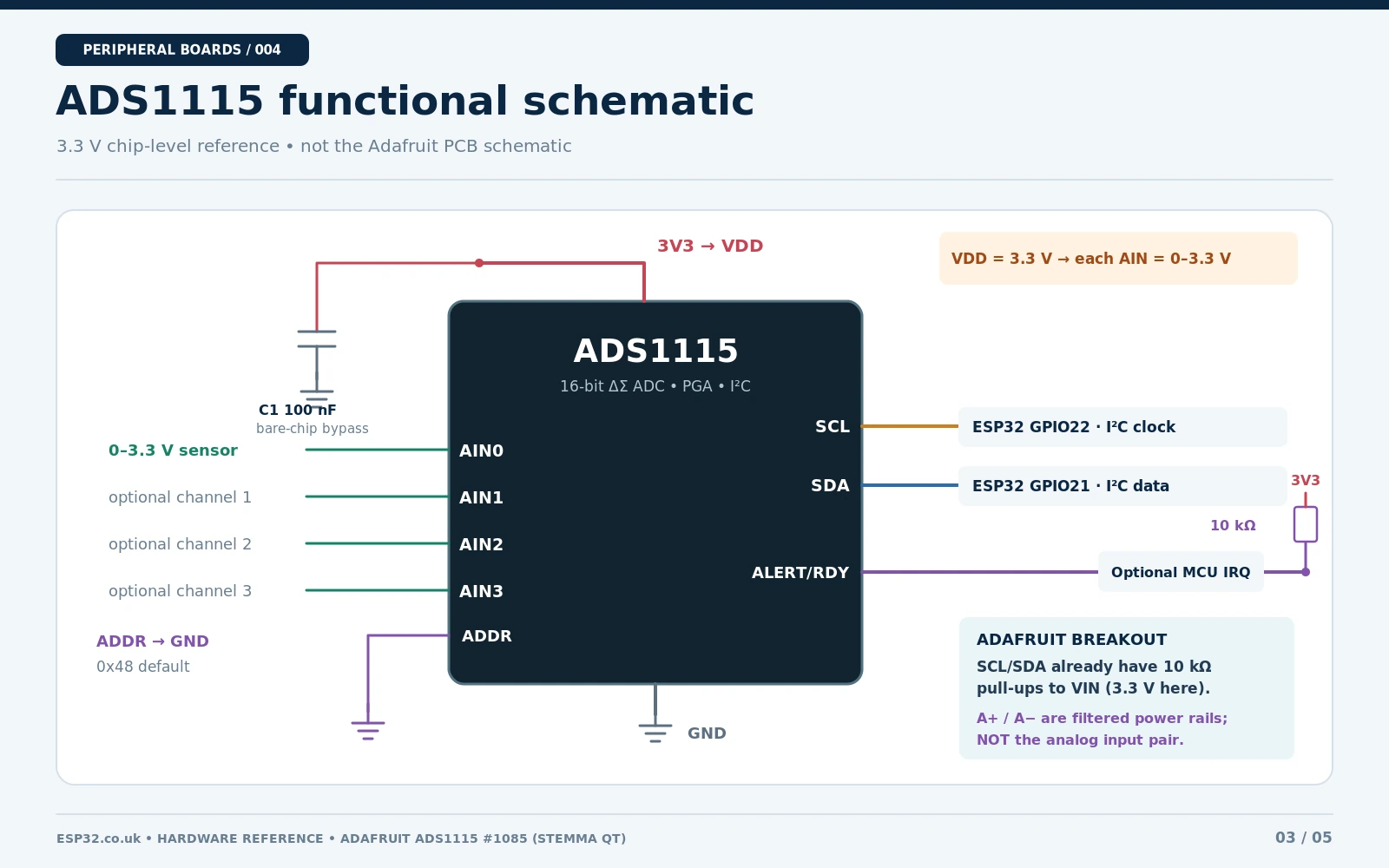The image size is (1389, 868).
Task: Click the ESP32 GPIO22 I²C clock label
Action: pyautogui.click(x=1122, y=427)
